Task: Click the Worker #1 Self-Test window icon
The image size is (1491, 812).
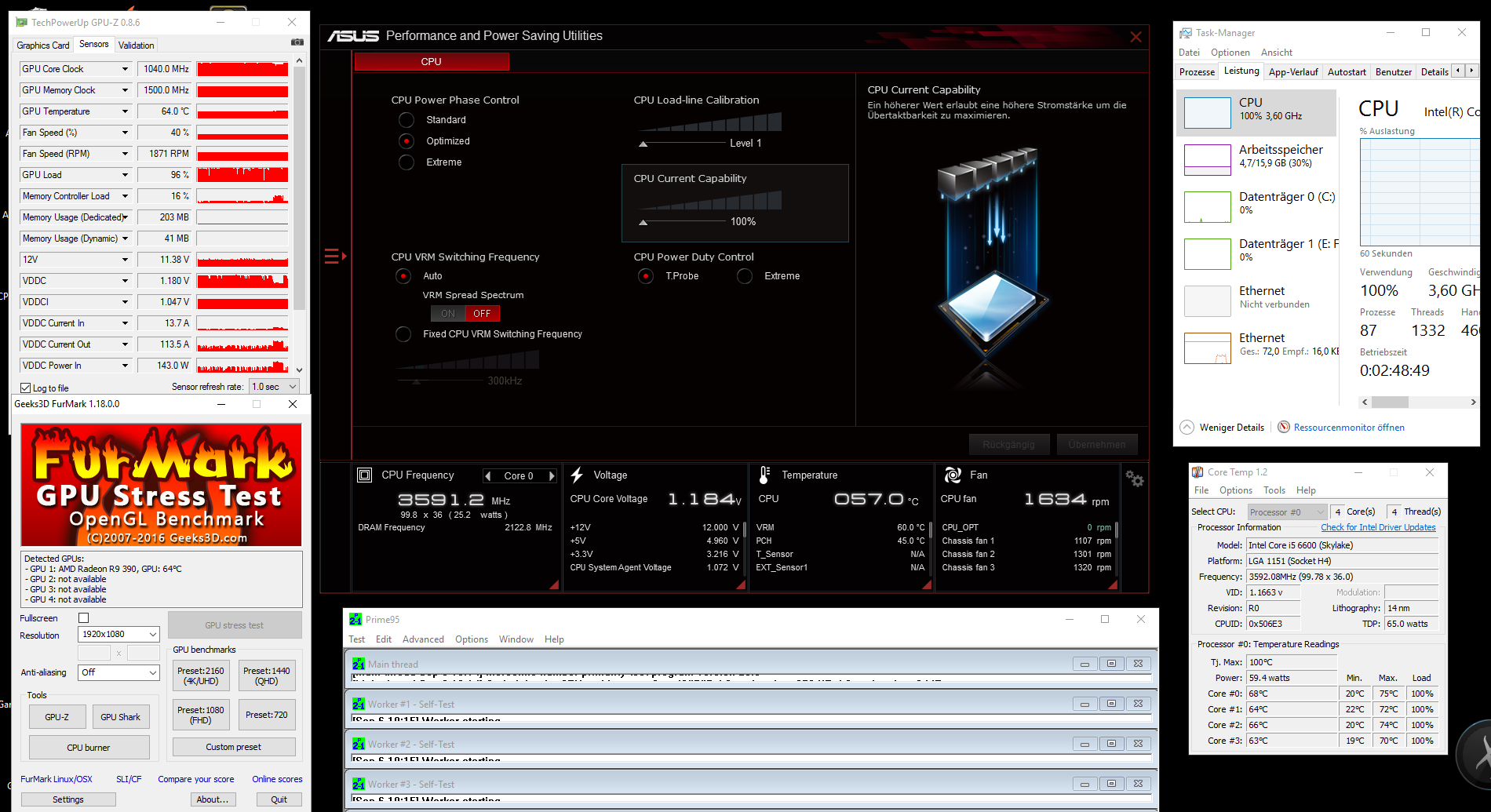Action: tap(359, 704)
